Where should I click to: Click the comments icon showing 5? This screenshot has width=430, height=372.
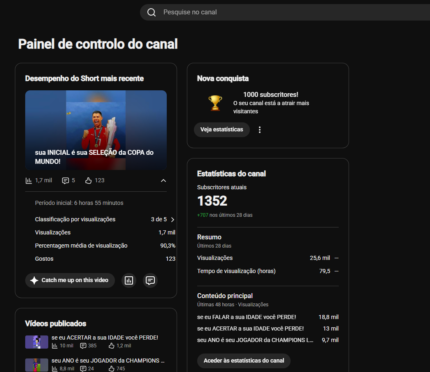point(65,181)
